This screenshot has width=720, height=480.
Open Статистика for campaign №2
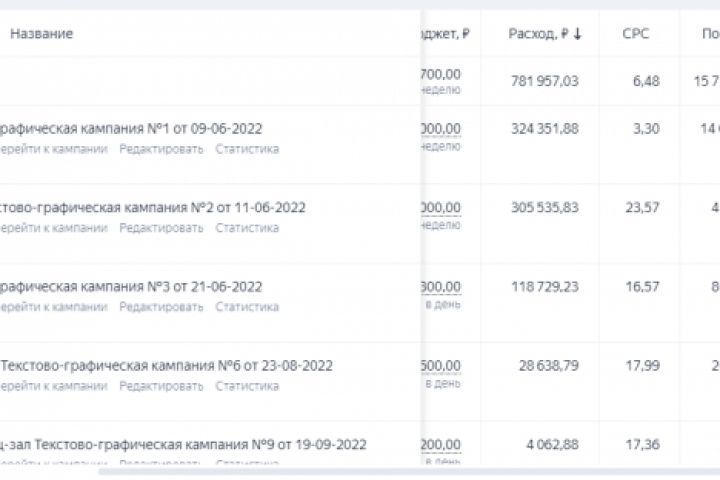[247, 228]
